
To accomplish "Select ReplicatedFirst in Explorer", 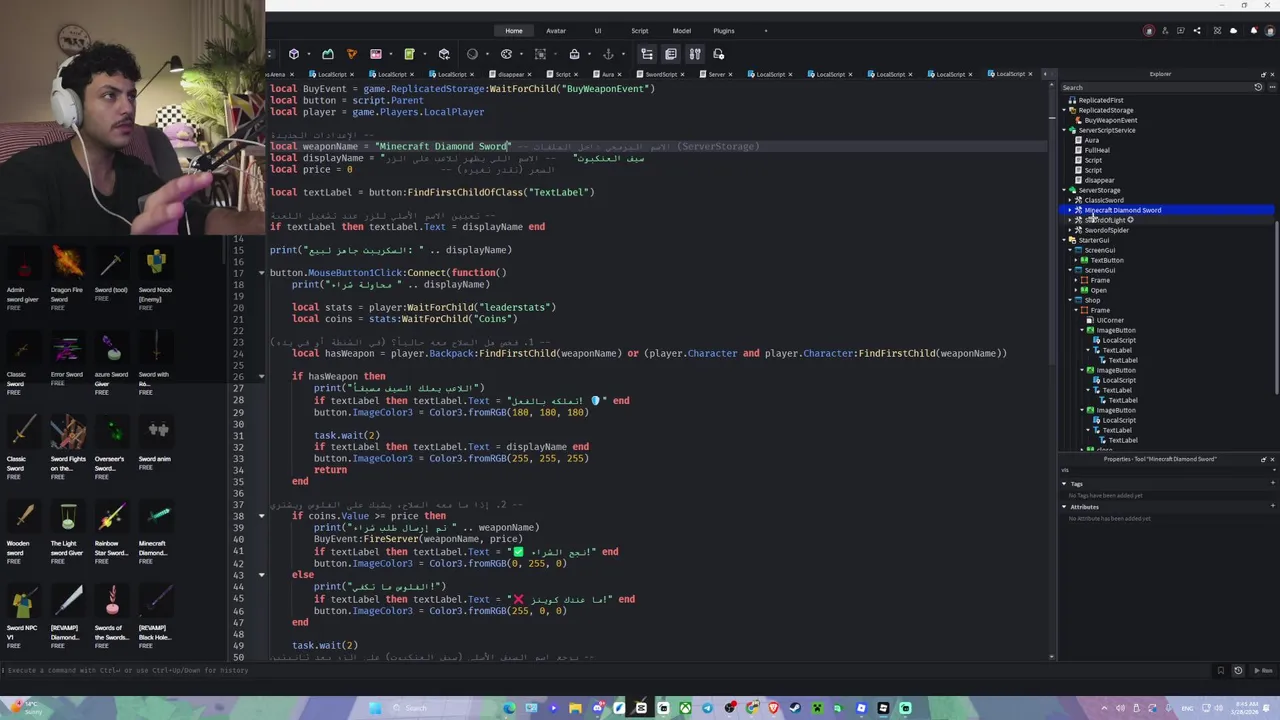I will coord(1101,100).
